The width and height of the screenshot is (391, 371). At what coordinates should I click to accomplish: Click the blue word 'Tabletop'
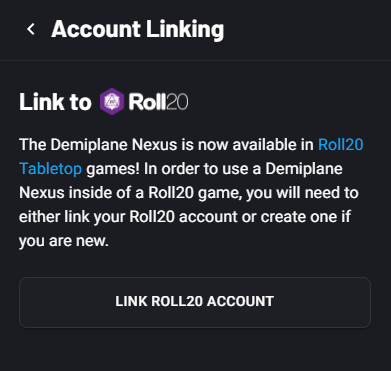point(50,169)
